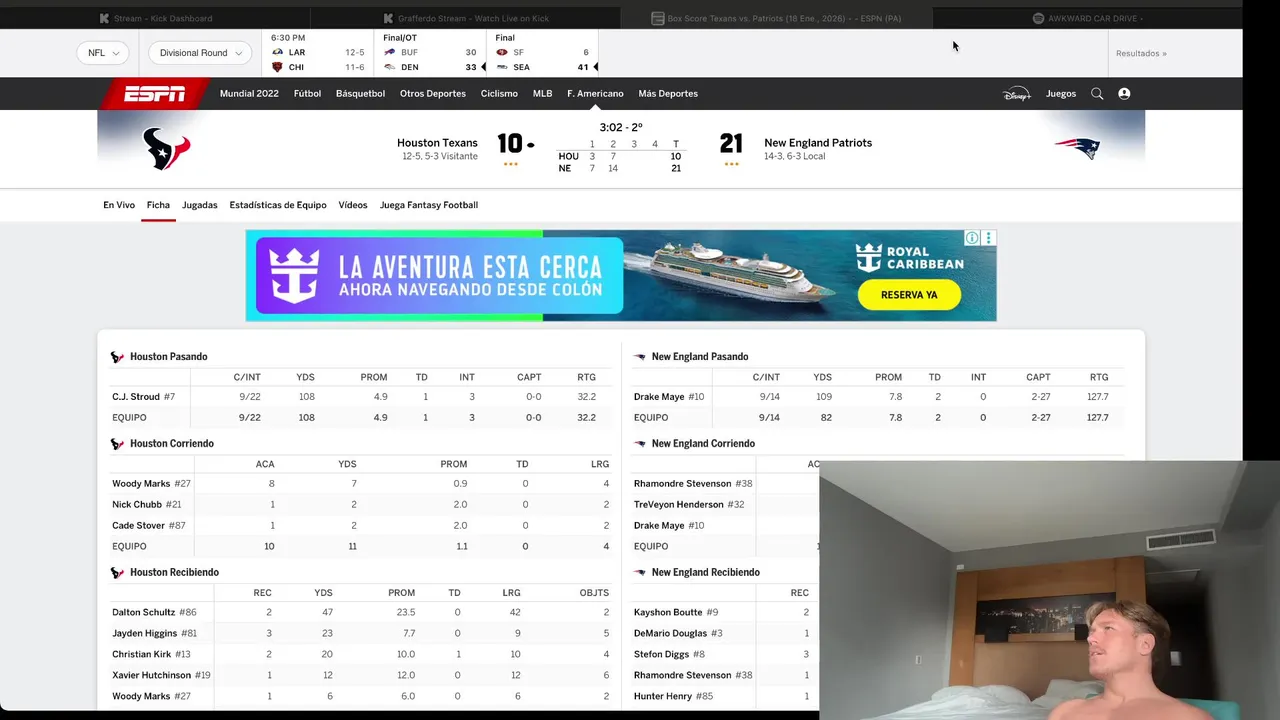Open Estadísticas de Equipo tab
1280x720 pixels.
coord(278,205)
